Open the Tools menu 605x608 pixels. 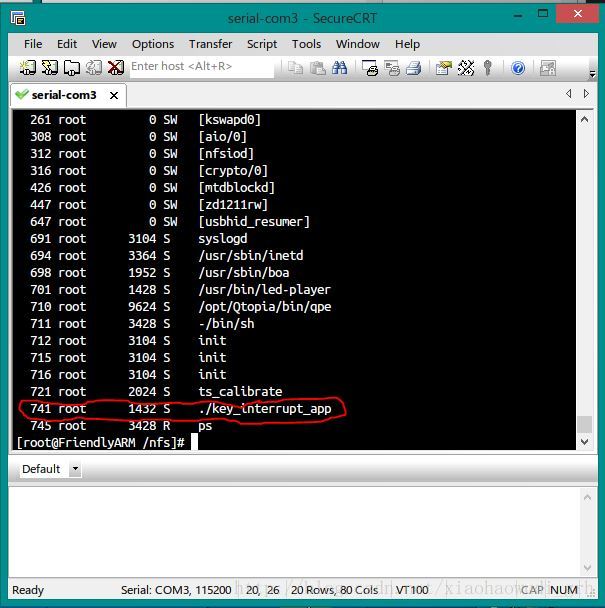(306, 44)
